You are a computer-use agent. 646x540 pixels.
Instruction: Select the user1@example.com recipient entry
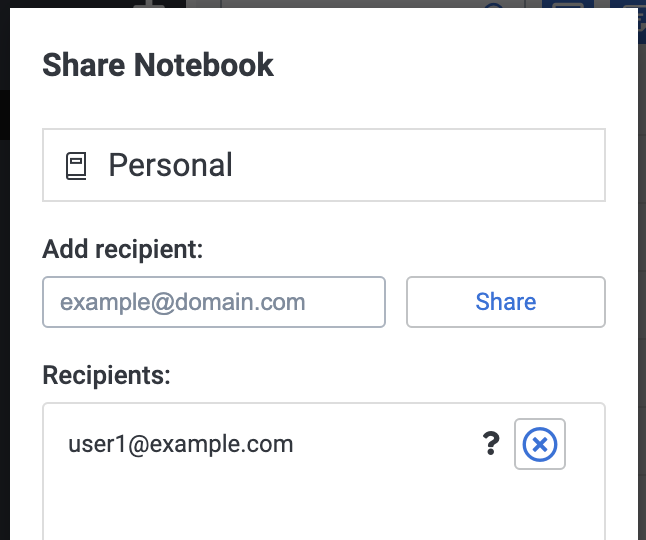[180, 444]
